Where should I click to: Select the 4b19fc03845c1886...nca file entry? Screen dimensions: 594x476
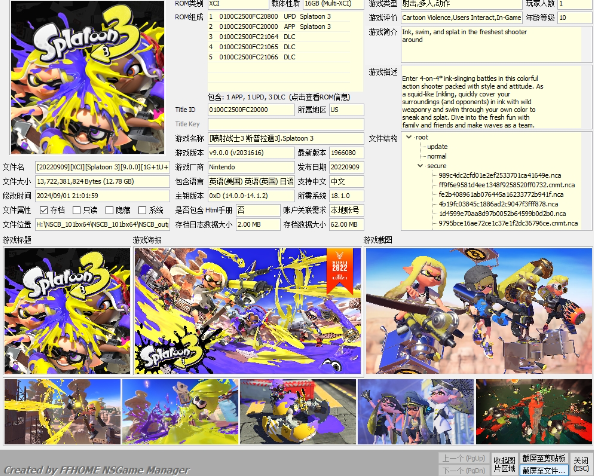pyautogui.click(x=498, y=204)
